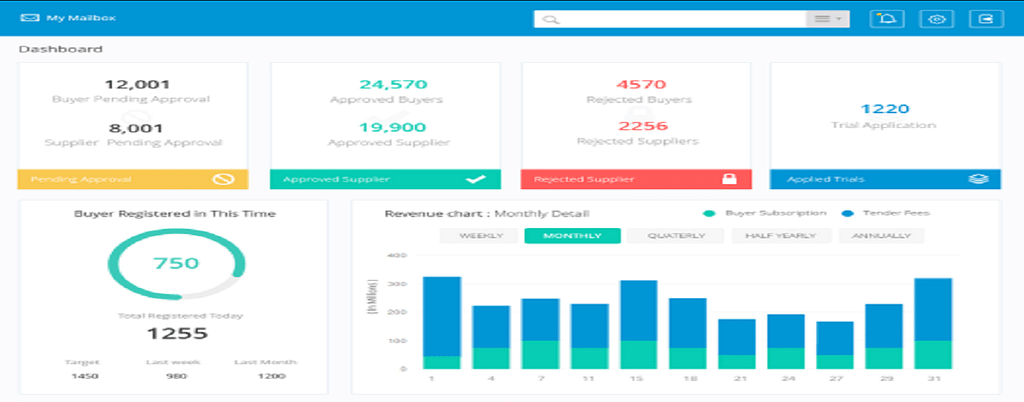The width and height of the screenshot is (1024, 402).
Task: Switch chart to QUATERLY view
Action: (x=676, y=236)
